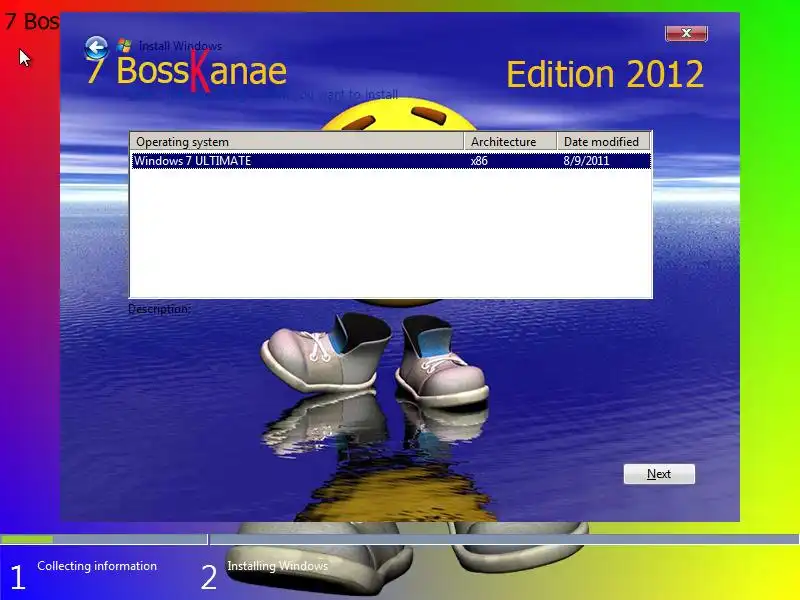The image size is (800, 600).
Task: Click the Install Windows title text
Action: pyautogui.click(x=180, y=46)
